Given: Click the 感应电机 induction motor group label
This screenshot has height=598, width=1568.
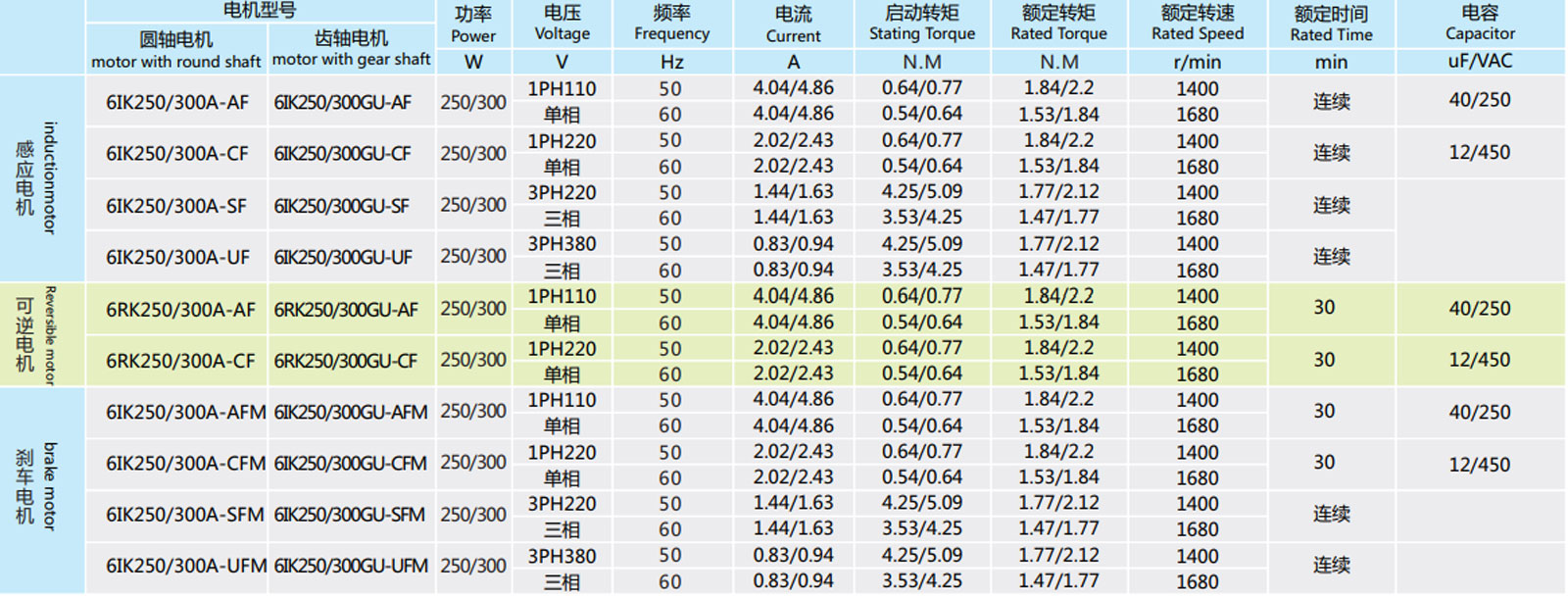Looking at the screenshot, I should pyautogui.click(x=36, y=178).
